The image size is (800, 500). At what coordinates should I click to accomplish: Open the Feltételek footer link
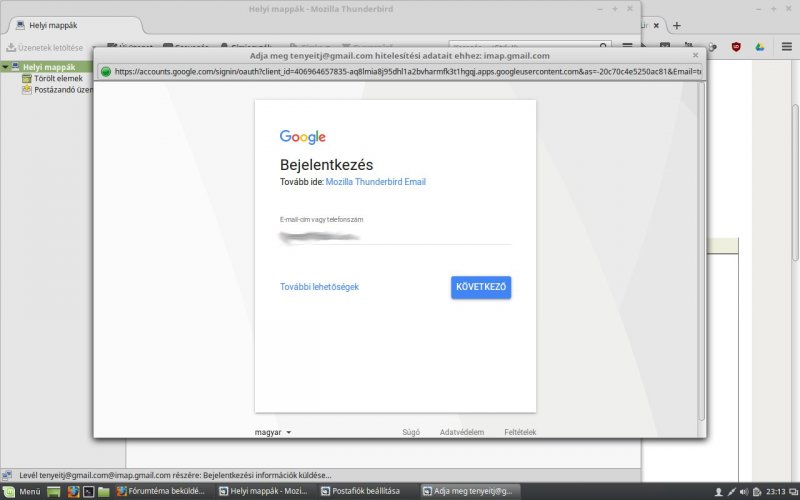(520, 432)
